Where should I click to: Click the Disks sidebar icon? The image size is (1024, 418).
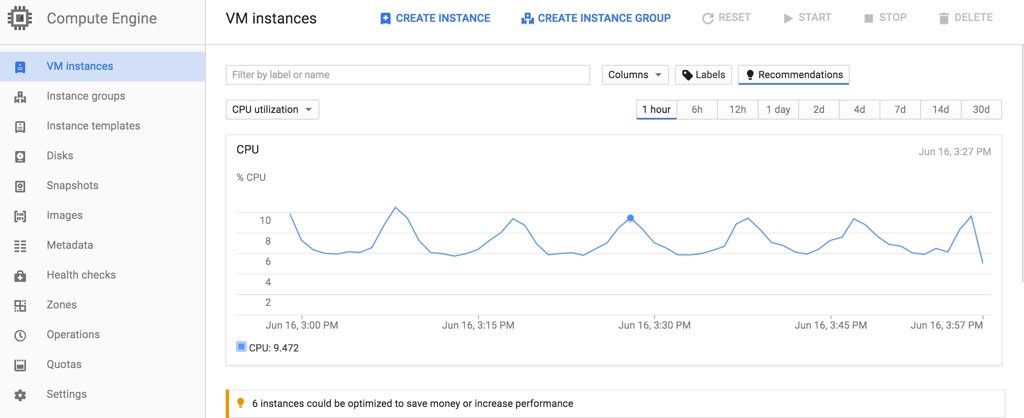(x=20, y=156)
